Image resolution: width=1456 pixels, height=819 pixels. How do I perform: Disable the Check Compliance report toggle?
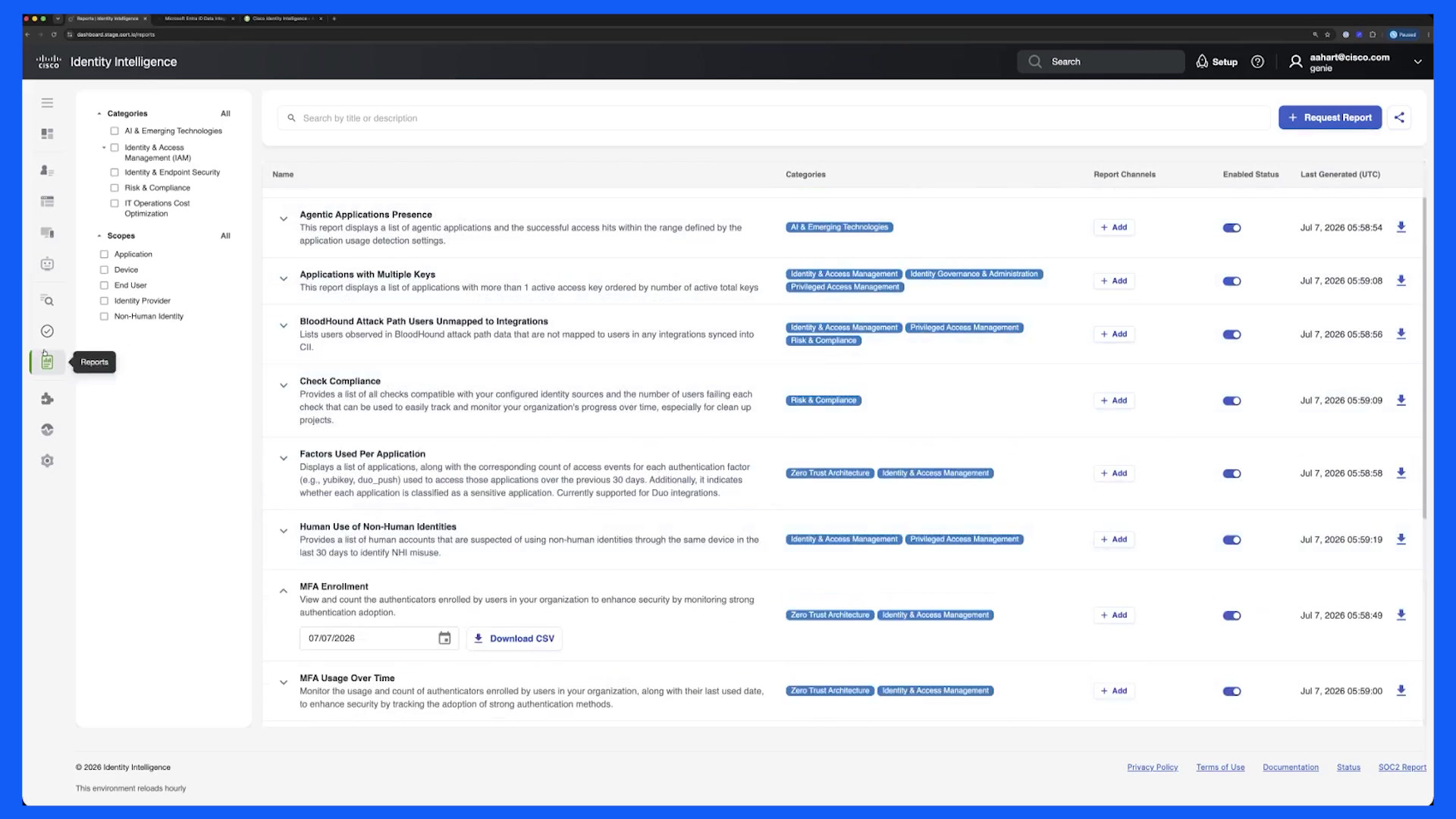[x=1232, y=400]
